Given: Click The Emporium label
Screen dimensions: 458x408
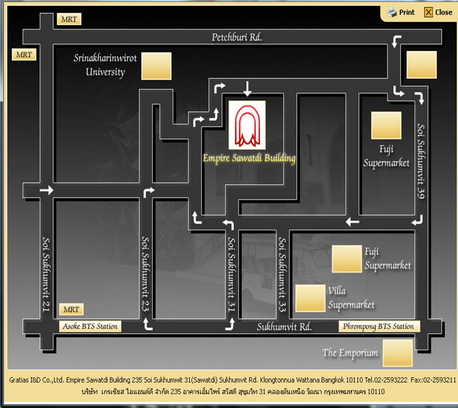Looking at the screenshot, I should pos(350,353).
